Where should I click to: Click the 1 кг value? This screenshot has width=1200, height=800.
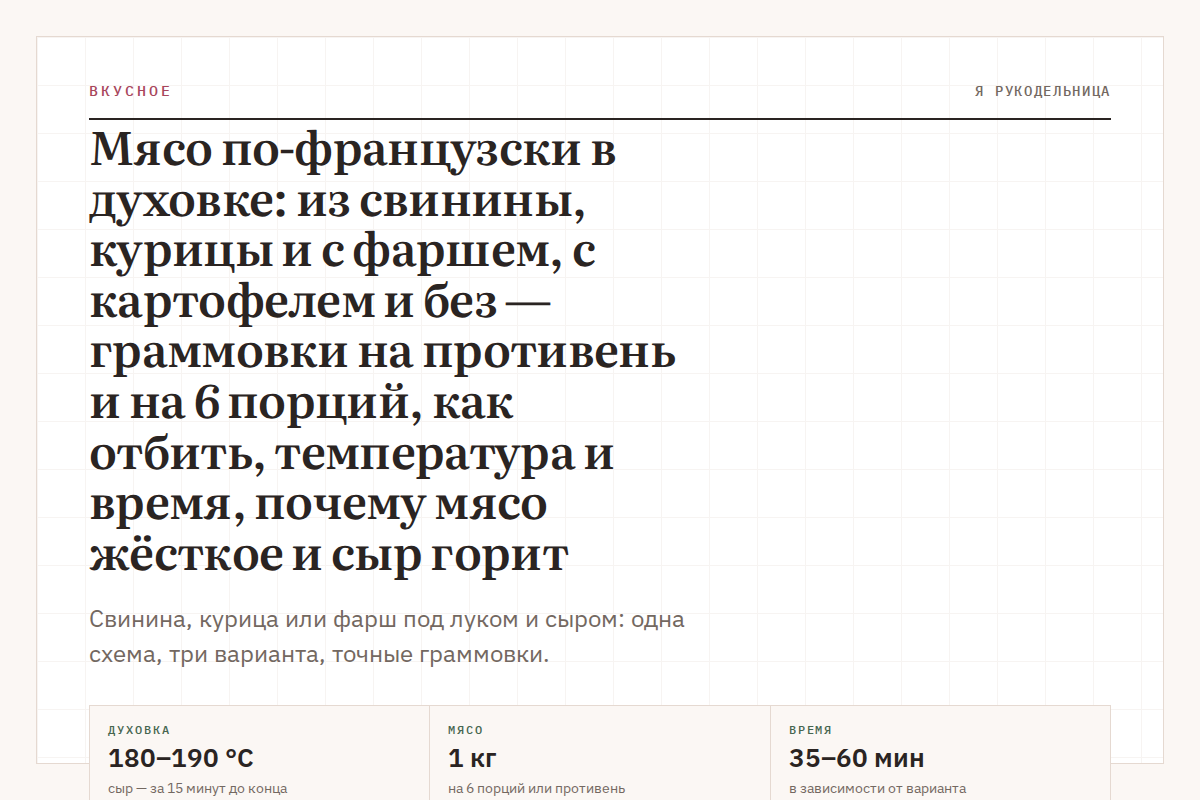pos(473,758)
